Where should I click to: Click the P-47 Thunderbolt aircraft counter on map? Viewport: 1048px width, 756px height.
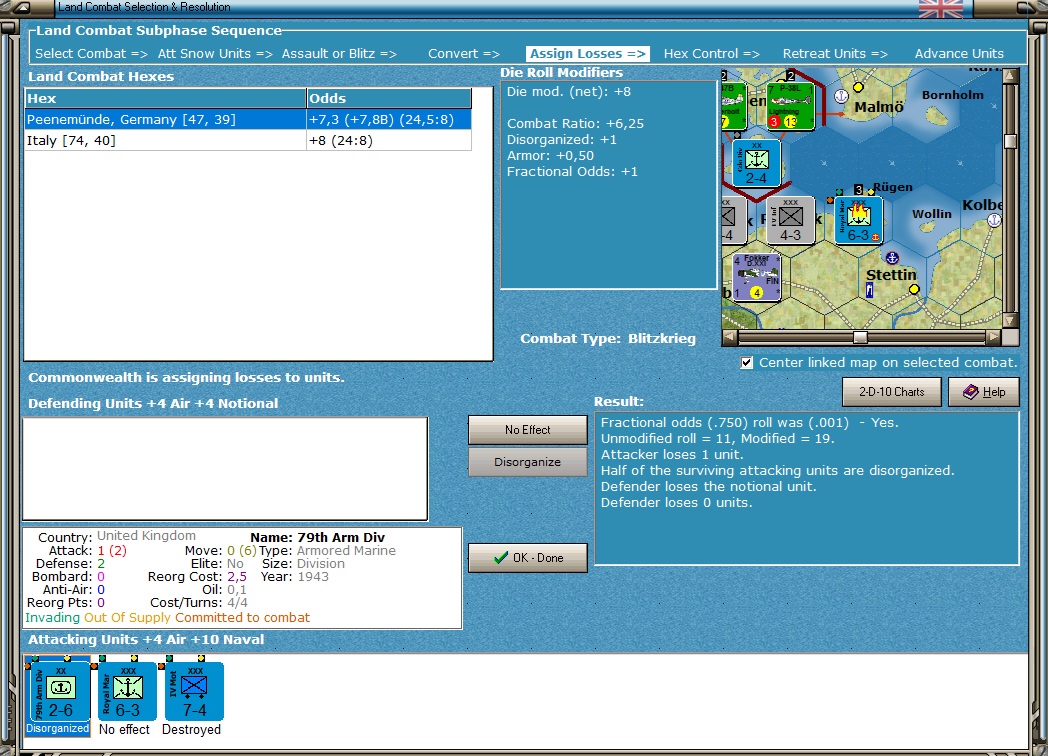point(734,106)
